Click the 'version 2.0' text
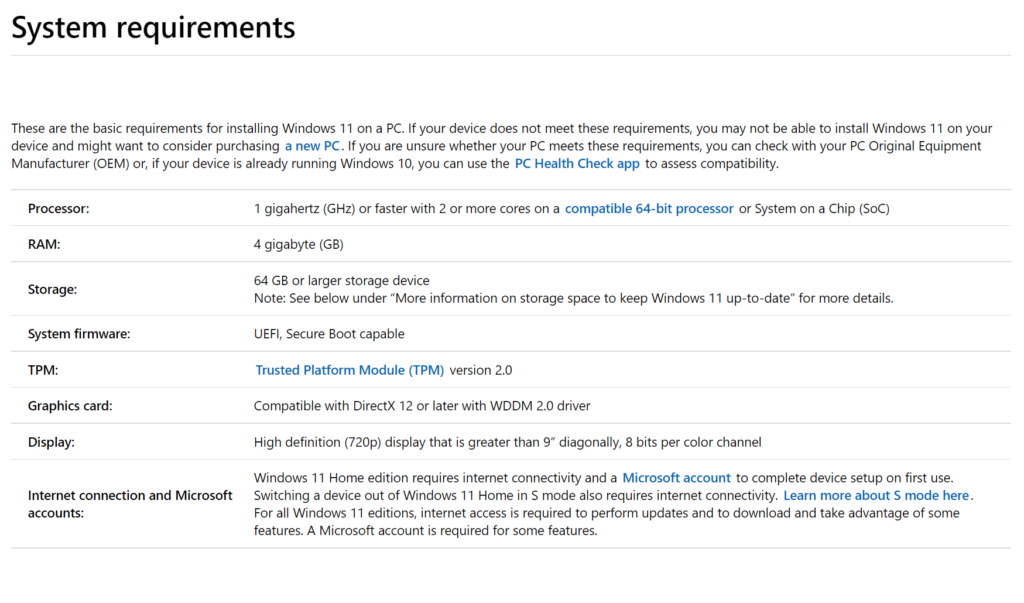Screen dimensions: 1024x603 481,370
